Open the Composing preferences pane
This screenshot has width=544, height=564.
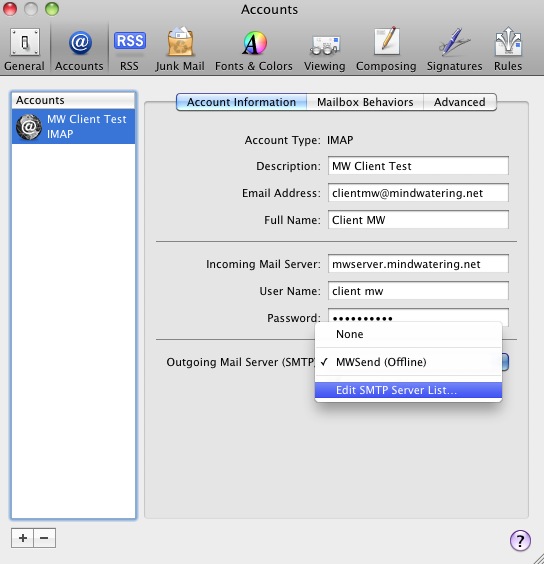click(386, 50)
